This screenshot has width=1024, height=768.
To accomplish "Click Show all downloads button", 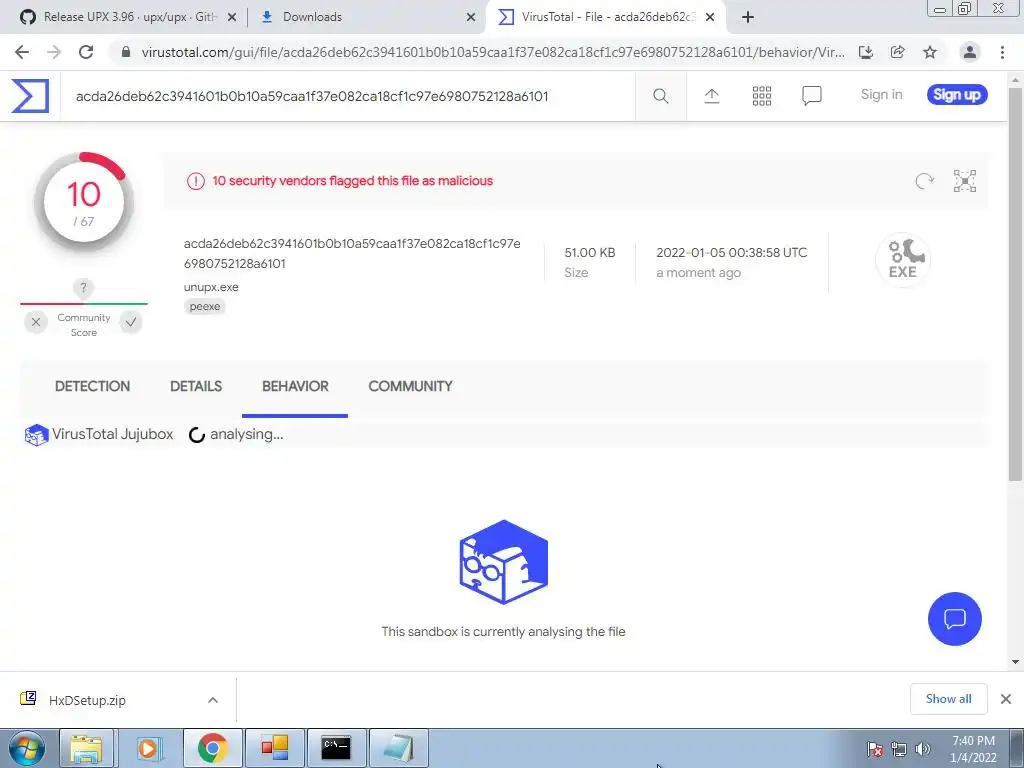I will pos(948,699).
